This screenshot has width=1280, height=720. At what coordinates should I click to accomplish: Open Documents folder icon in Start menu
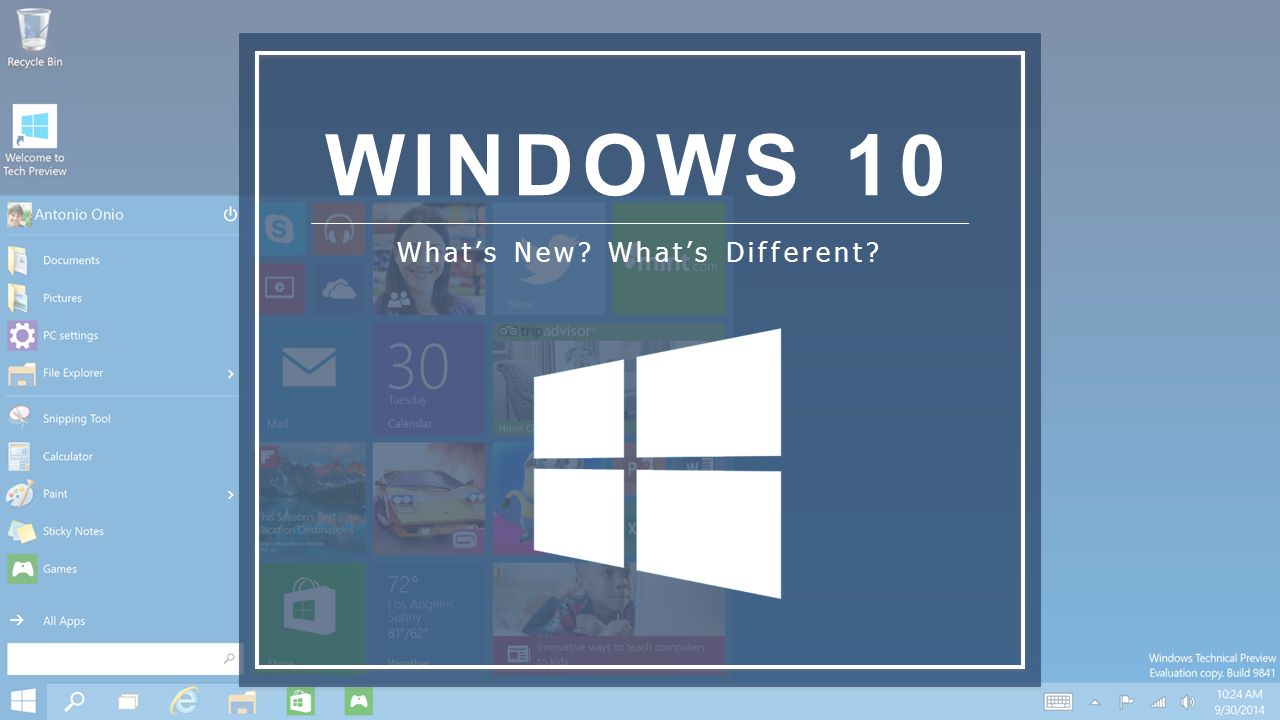19,260
